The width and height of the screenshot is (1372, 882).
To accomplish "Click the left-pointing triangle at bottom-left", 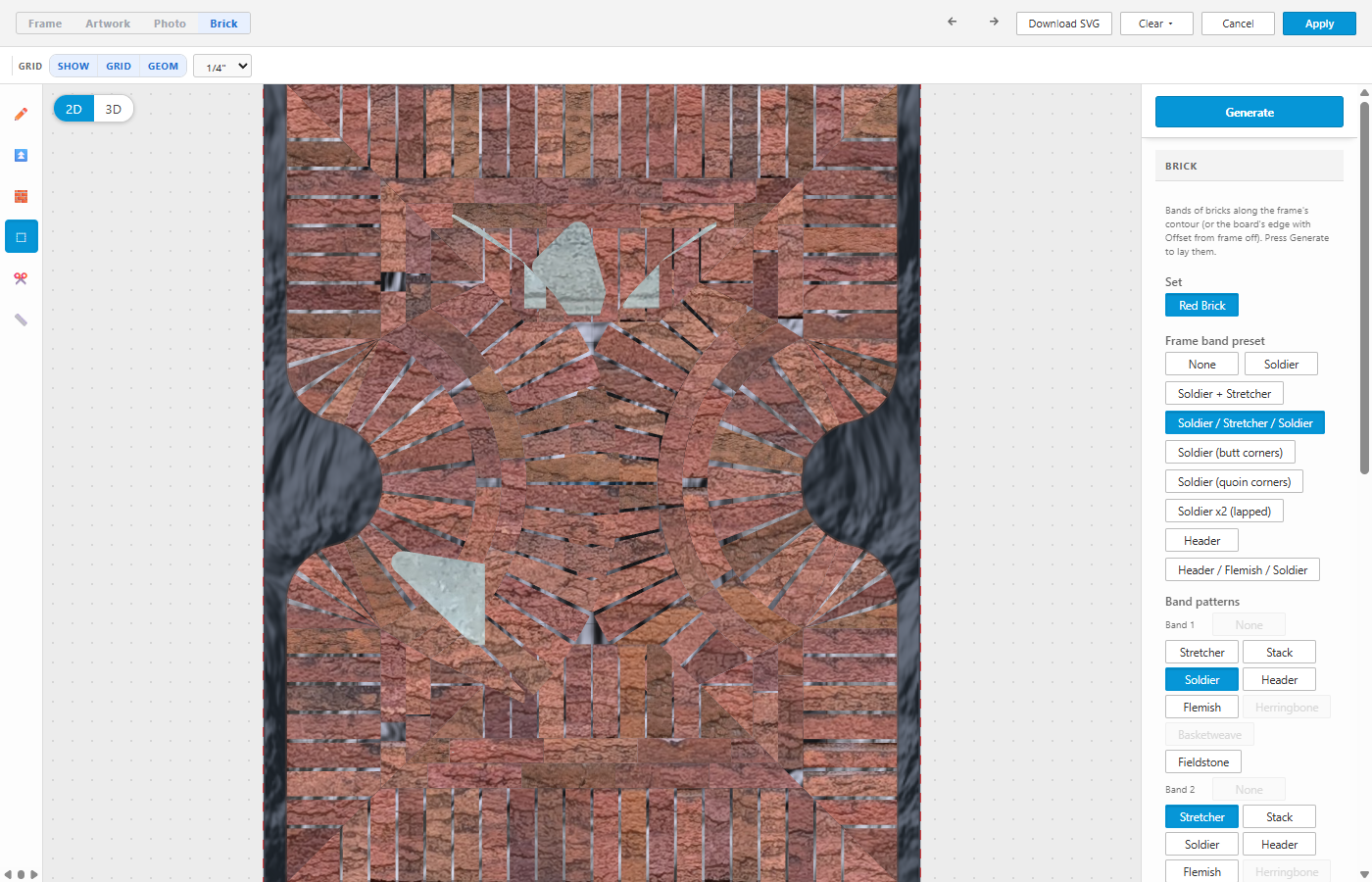I will point(8,874).
